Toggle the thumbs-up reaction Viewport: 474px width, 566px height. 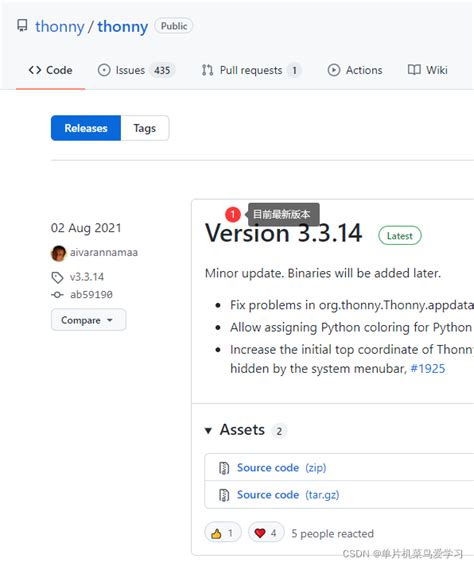pyautogui.click(x=223, y=532)
